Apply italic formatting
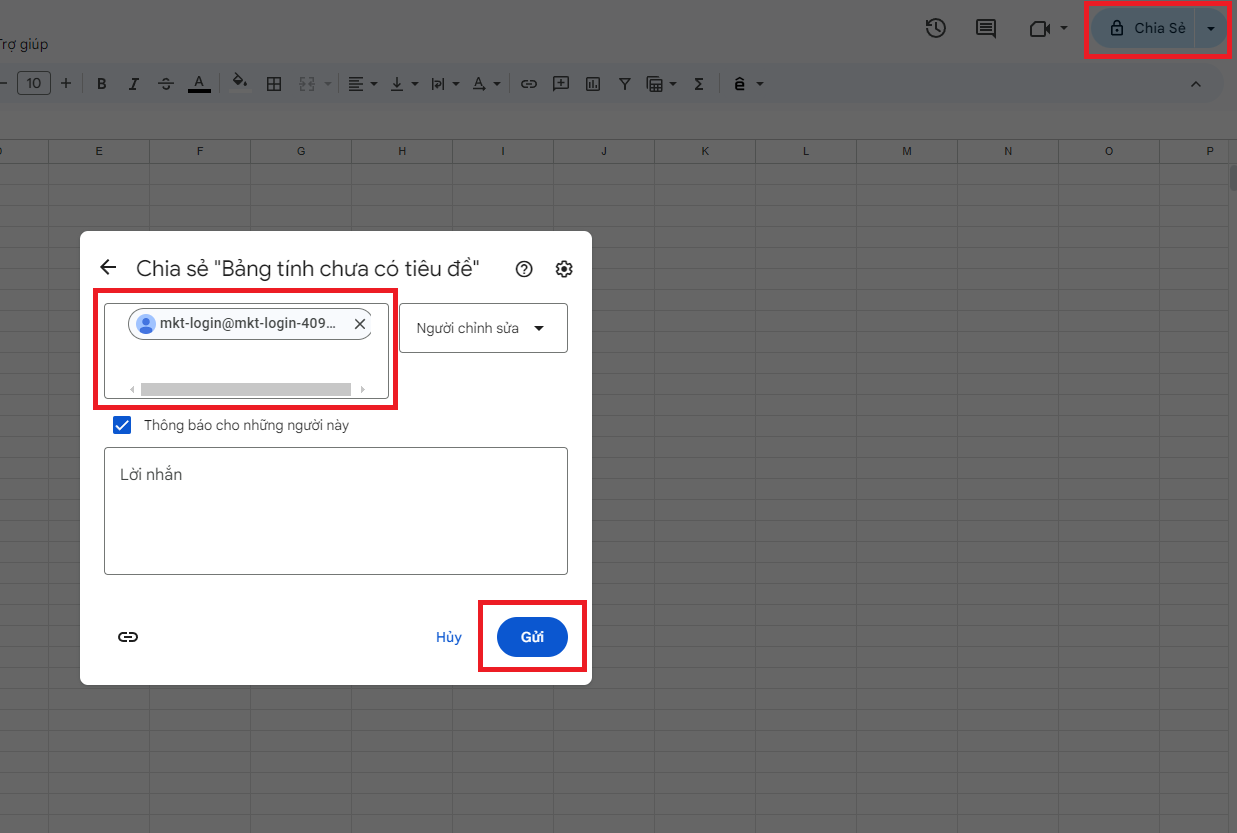Viewport: 1237px width, 833px height. [133, 83]
